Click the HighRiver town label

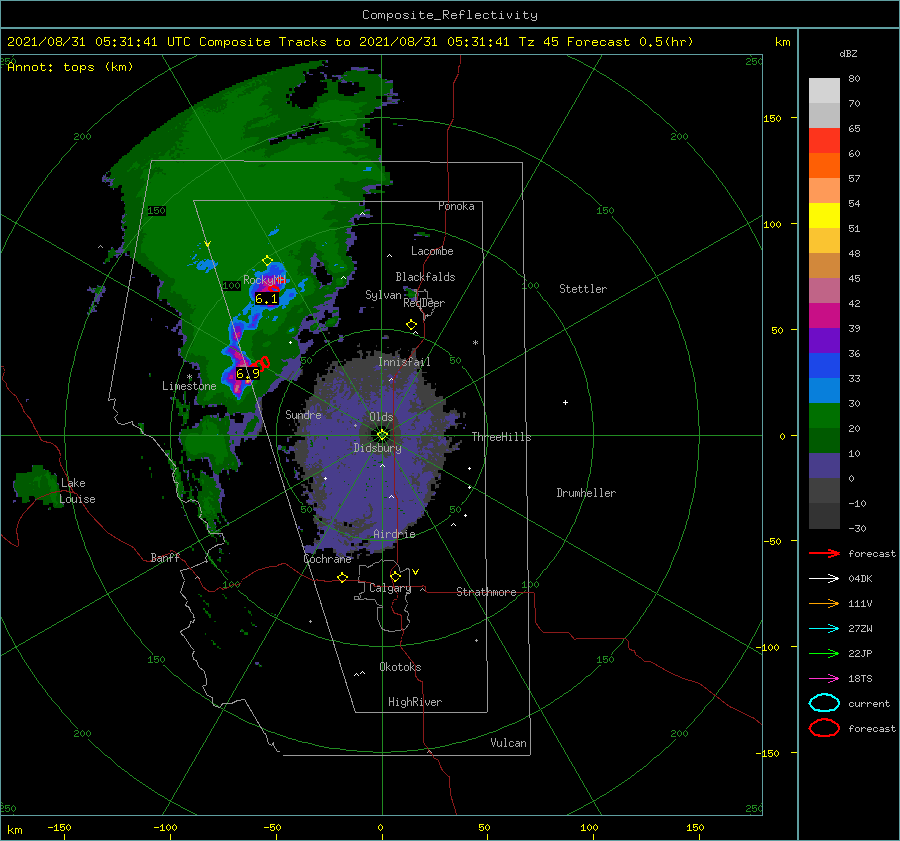[x=415, y=702]
